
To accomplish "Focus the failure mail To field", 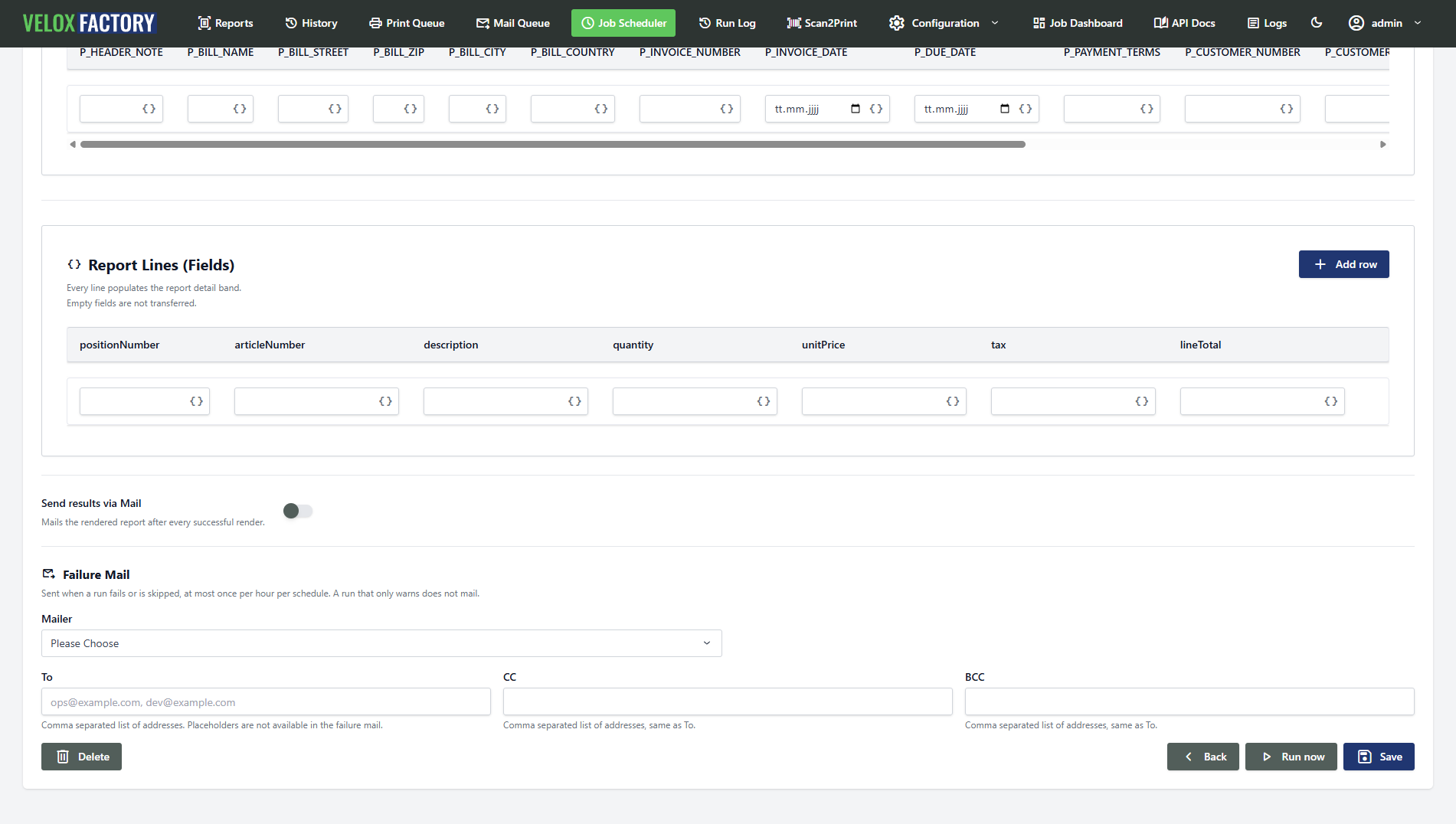I will 266,701.
